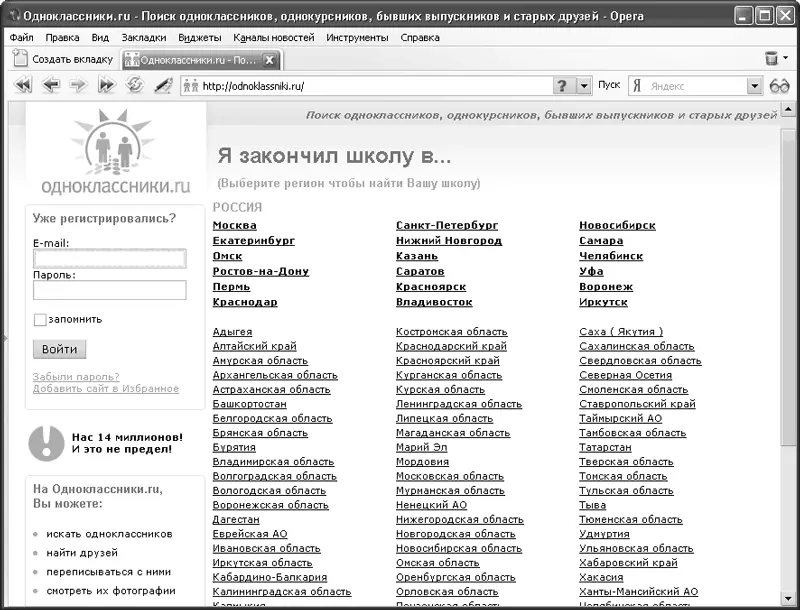Image resolution: width=800 pixels, height=610 pixels.
Task: Click the Fast Forward icon
Action: (x=106, y=86)
